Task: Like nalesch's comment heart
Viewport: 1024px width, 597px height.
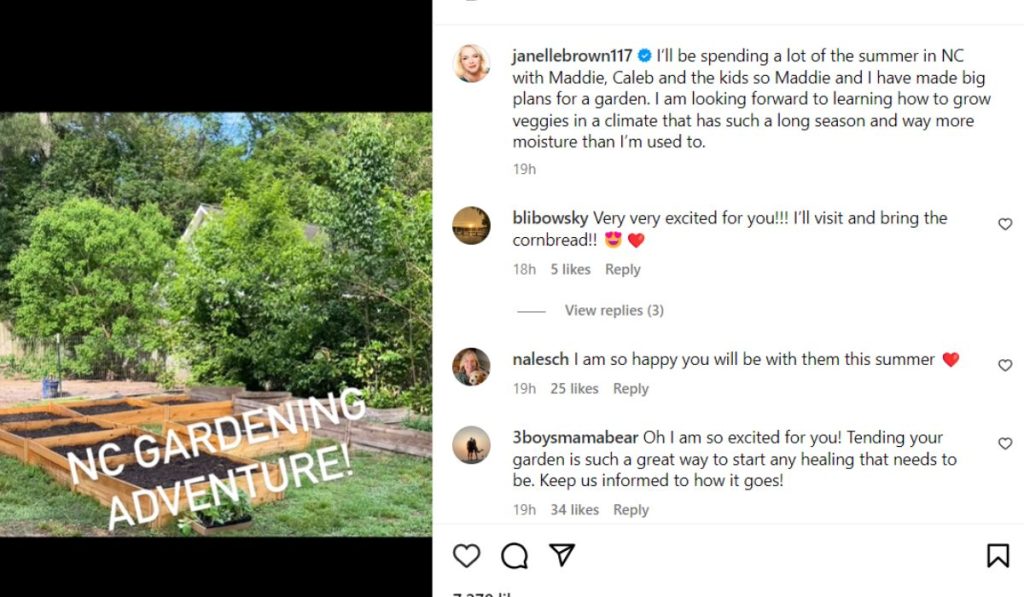Action: (1005, 365)
